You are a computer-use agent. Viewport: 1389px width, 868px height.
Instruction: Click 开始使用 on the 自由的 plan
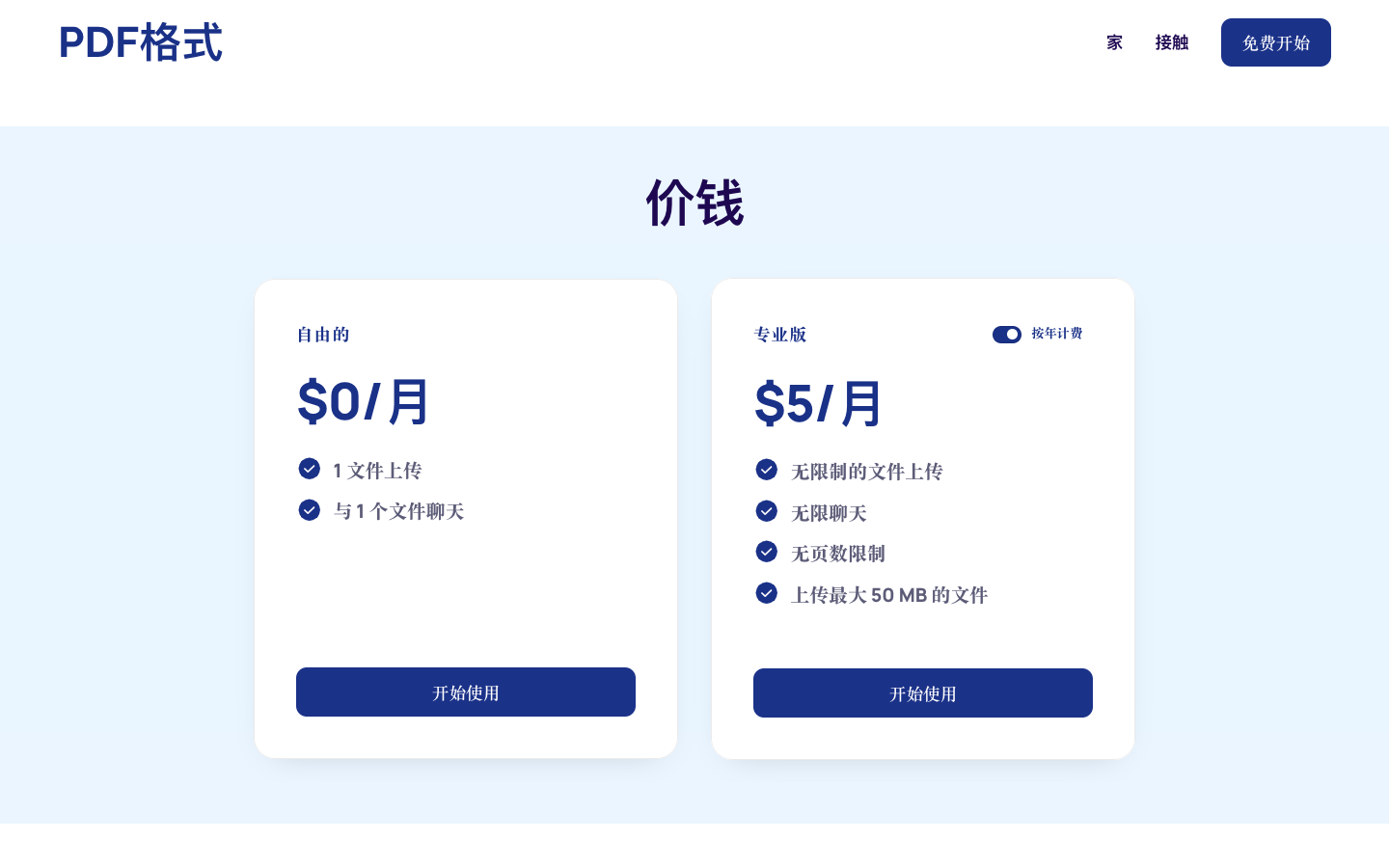click(x=466, y=692)
